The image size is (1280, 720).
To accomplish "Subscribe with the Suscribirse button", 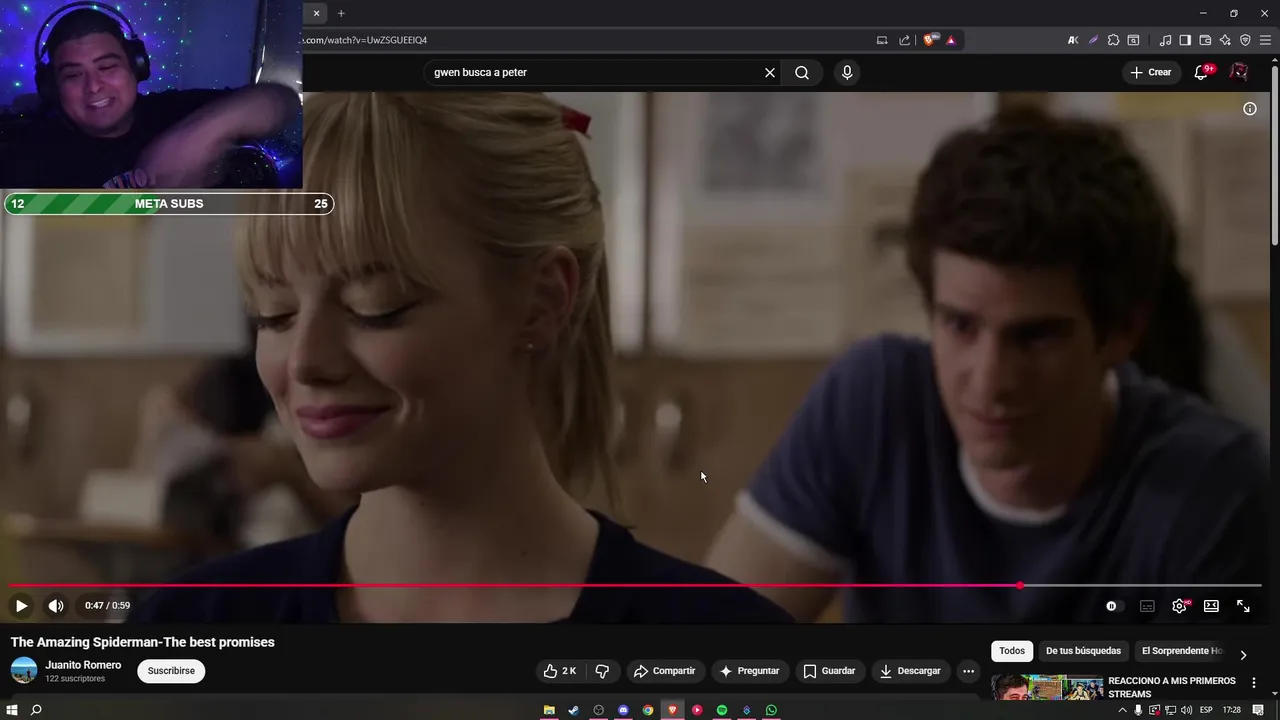I will pos(171,671).
